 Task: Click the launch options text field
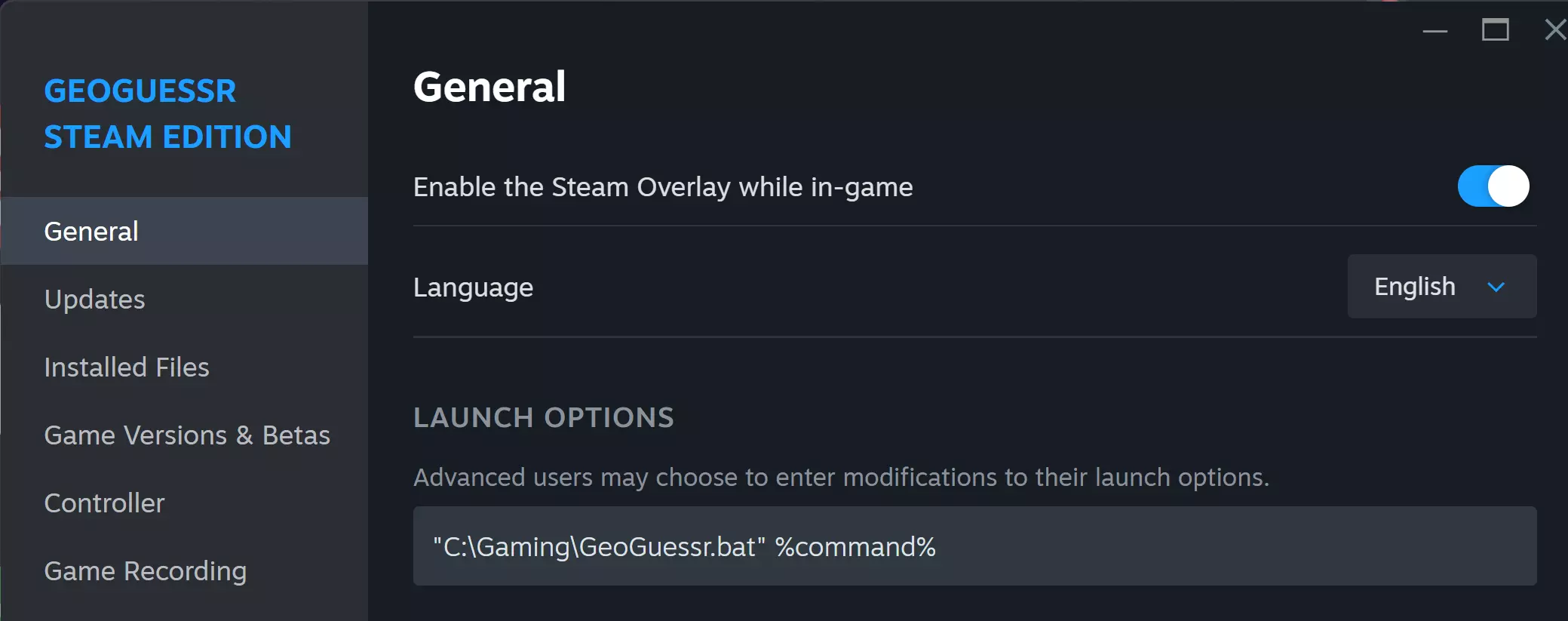tap(1207, 546)
